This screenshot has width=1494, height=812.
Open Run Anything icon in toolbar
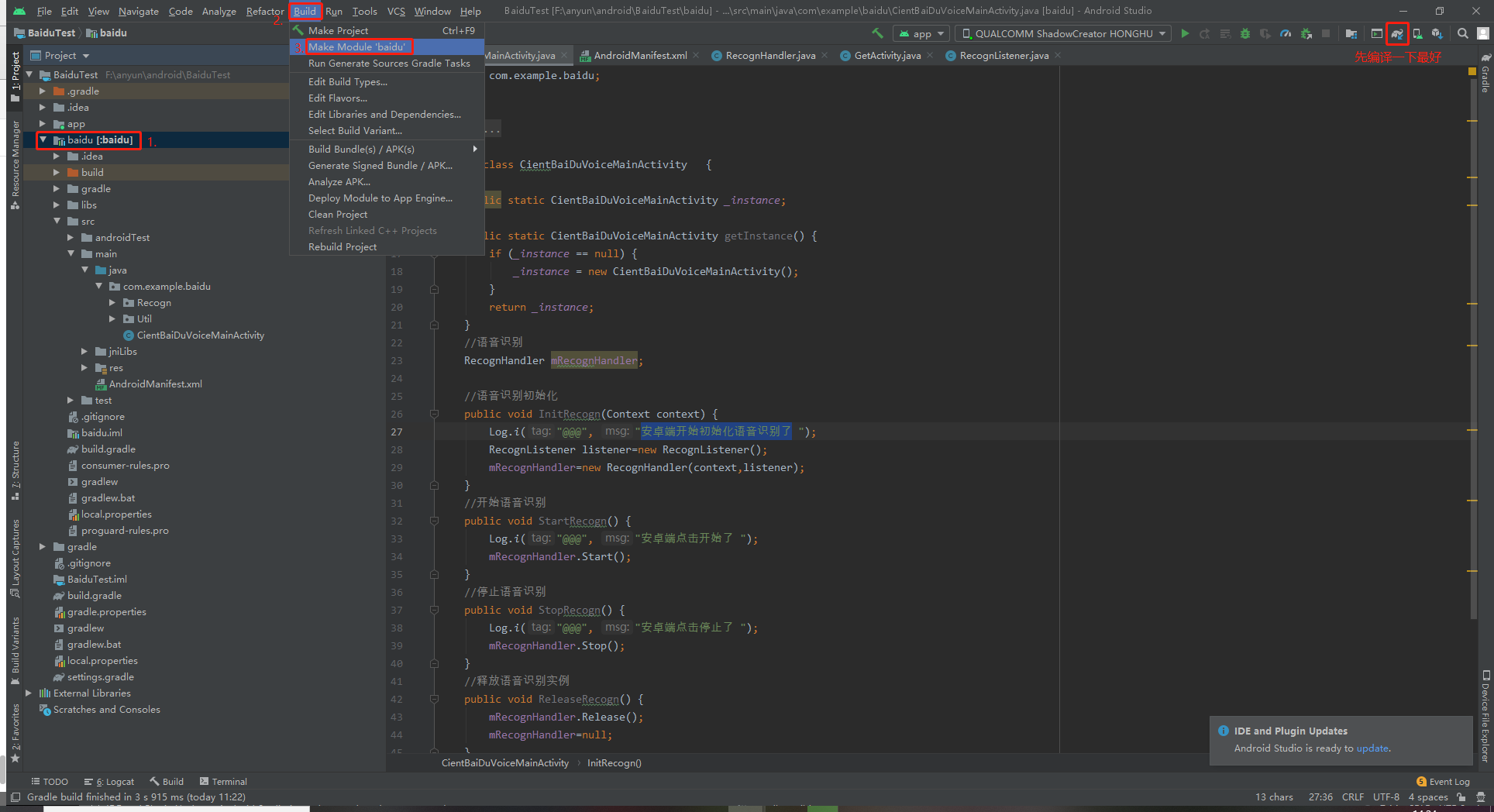1376,33
